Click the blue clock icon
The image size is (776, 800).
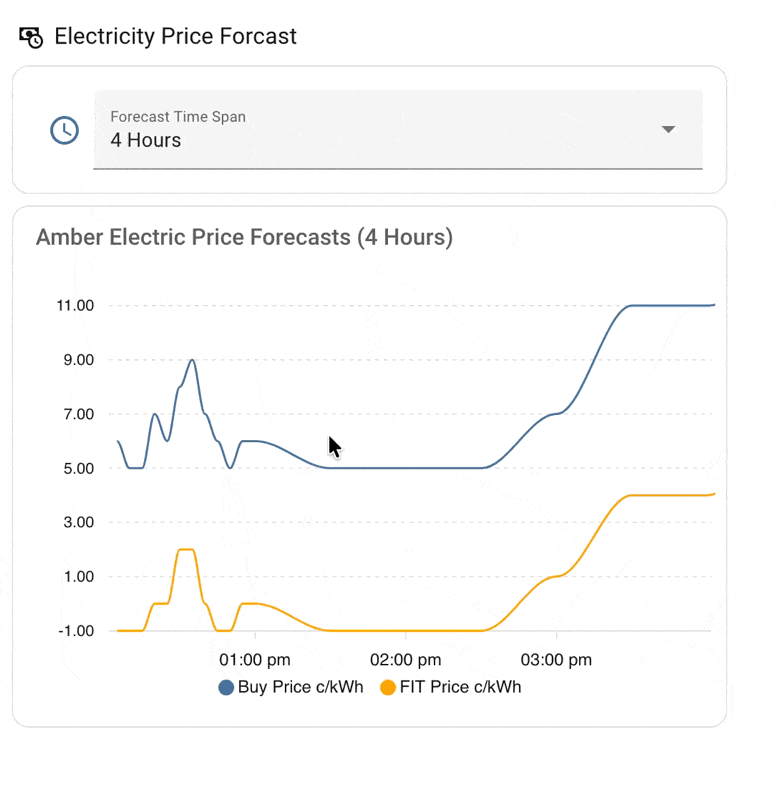64,130
